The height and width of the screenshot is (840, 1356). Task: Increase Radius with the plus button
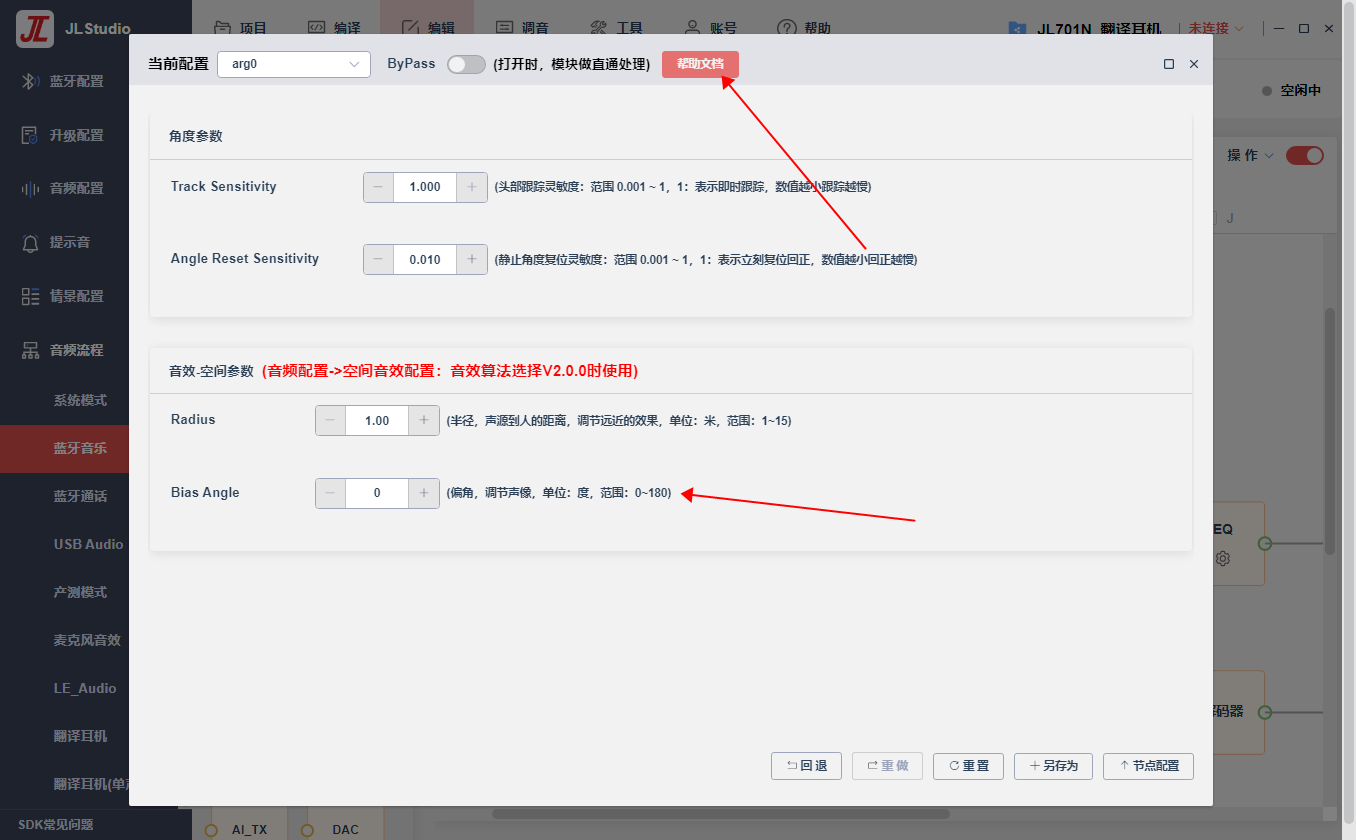tap(424, 421)
